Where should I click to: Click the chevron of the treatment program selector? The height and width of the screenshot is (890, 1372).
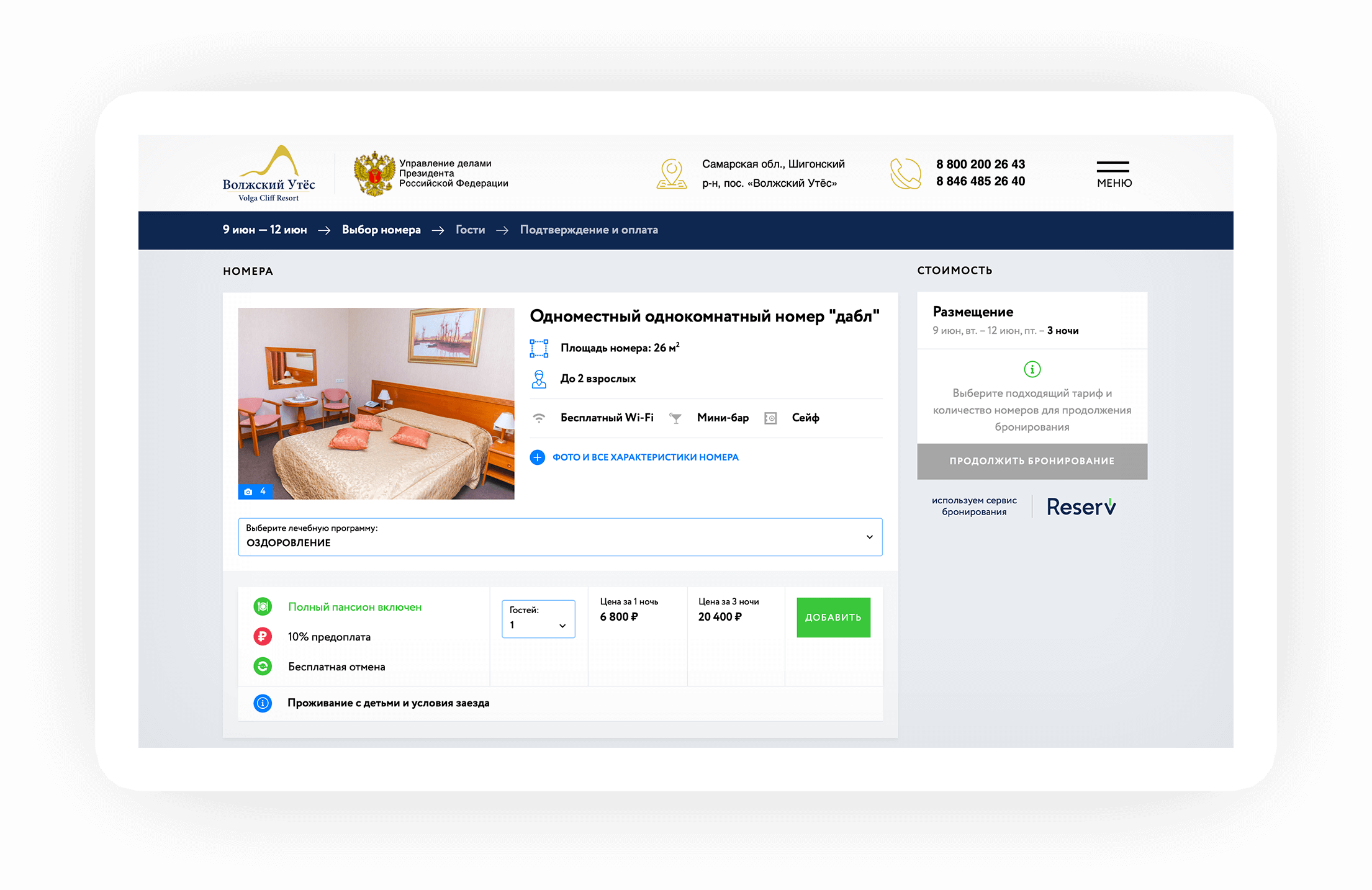coord(870,537)
